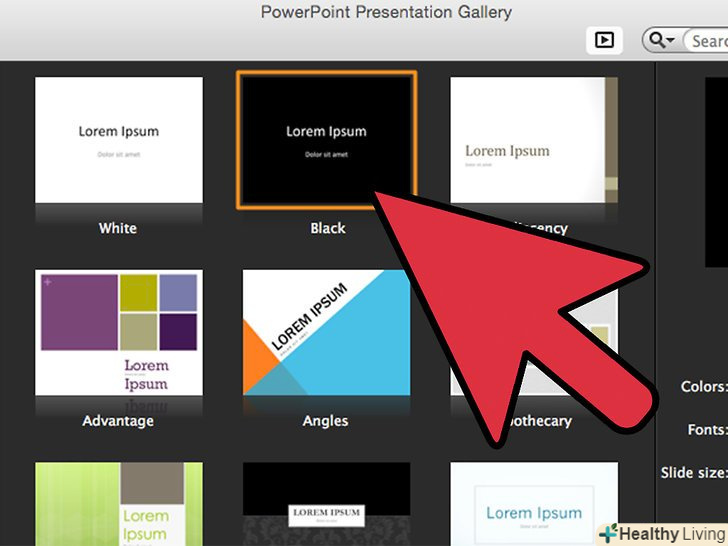Image resolution: width=728 pixels, height=546 pixels.
Task: Click into the Search field
Action: pos(707,41)
